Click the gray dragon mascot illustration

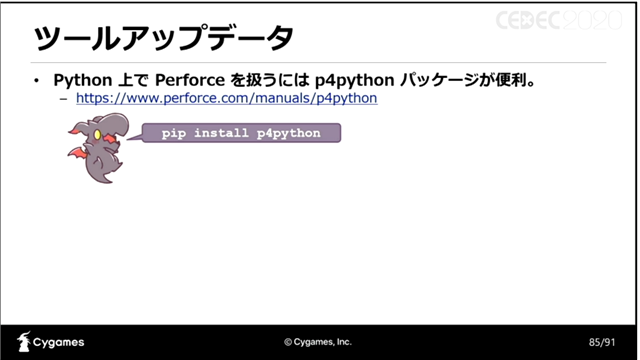click(x=98, y=148)
